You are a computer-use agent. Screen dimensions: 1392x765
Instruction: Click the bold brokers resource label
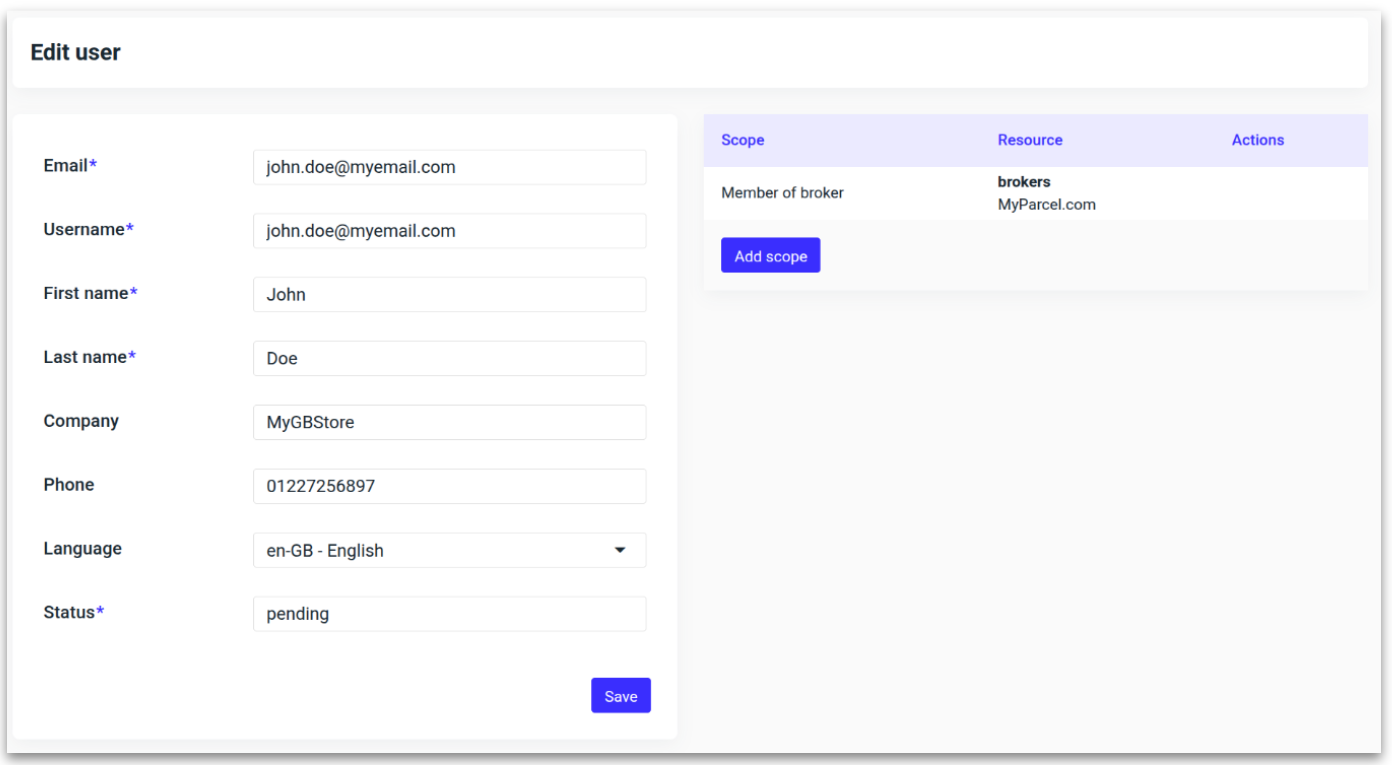(1023, 182)
